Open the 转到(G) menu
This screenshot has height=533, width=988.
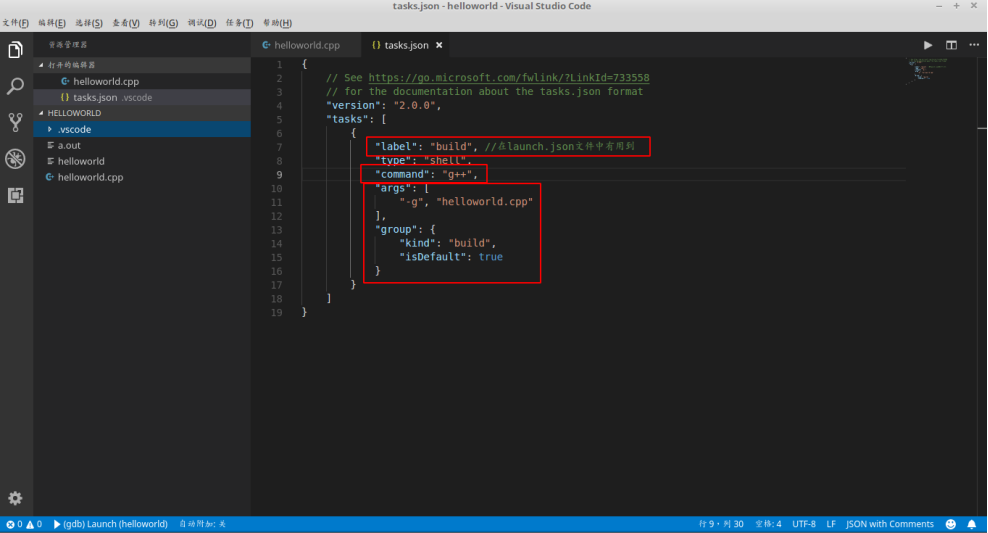(163, 23)
